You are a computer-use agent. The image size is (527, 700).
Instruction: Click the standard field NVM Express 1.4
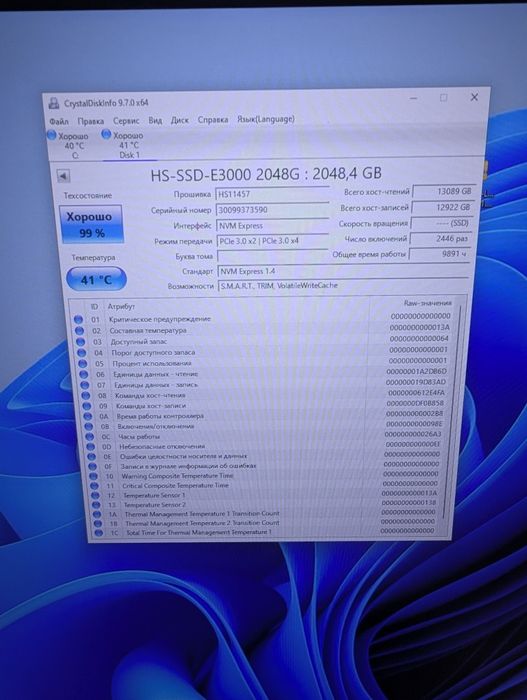click(x=343, y=271)
